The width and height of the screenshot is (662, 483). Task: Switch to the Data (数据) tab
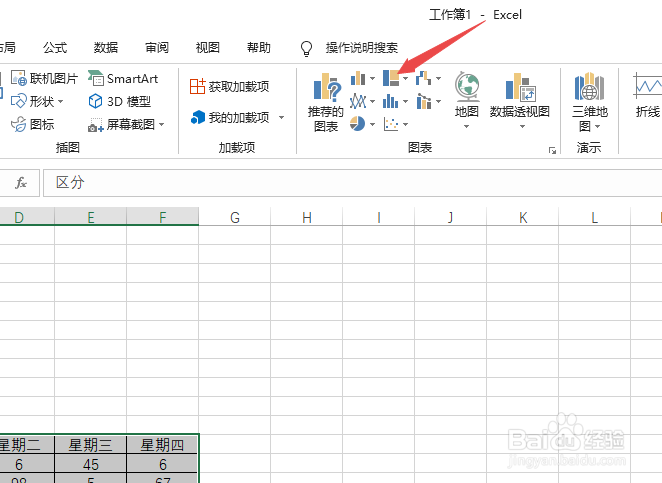click(106, 48)
